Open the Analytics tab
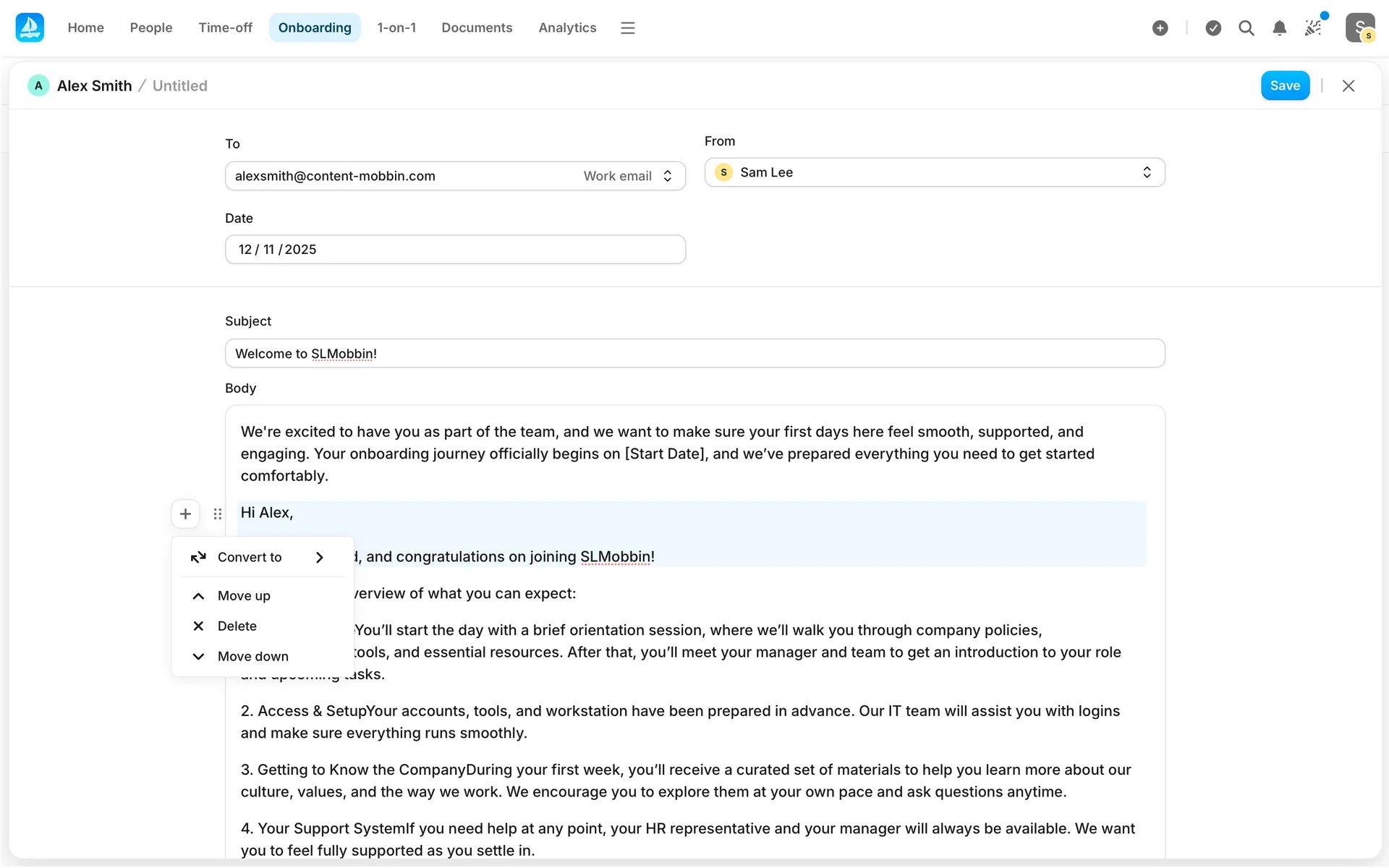1389x868 pixels. pyautogui.click(x=566, y=27)
